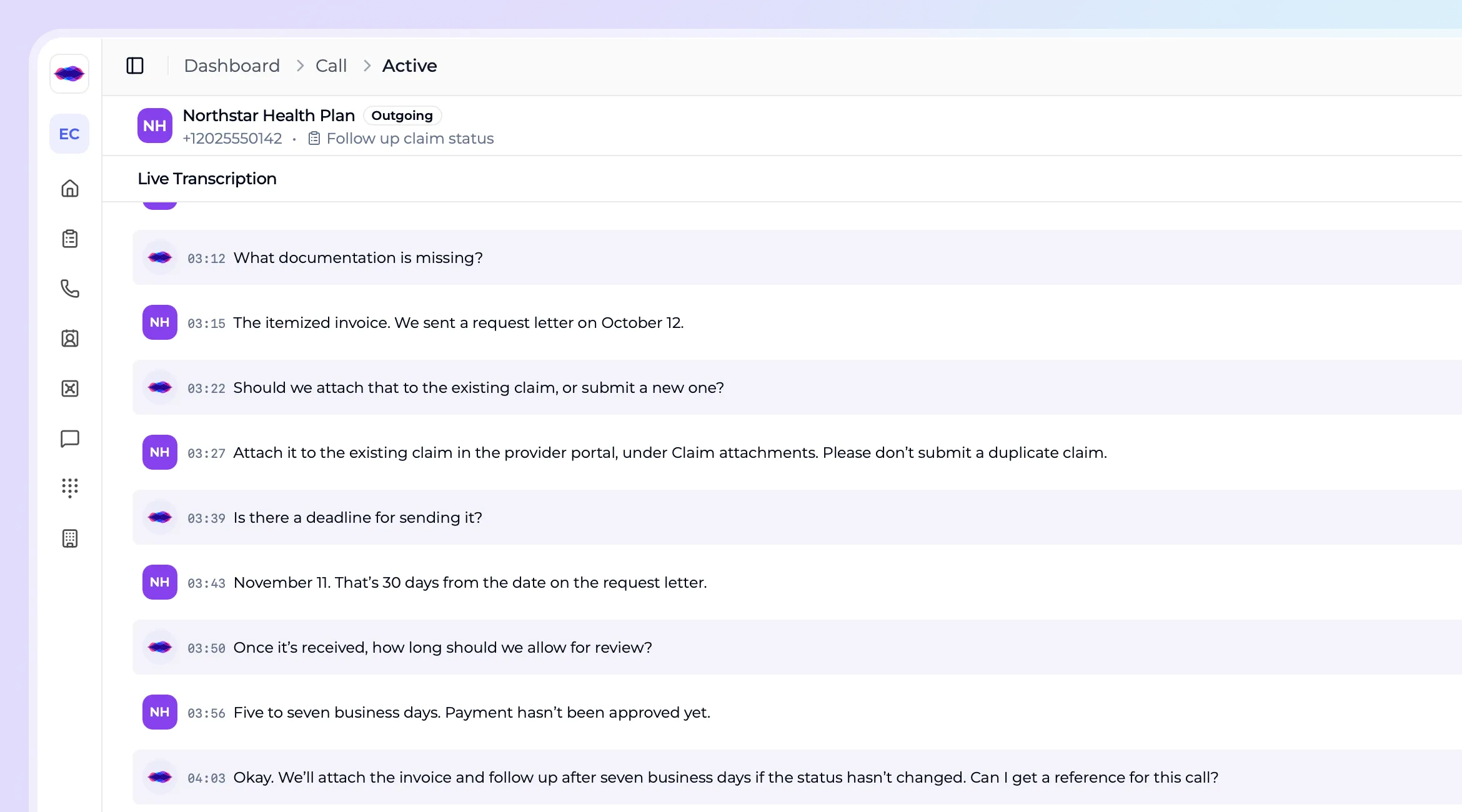The image size is (1462, 812).
Task: Open the chat bubble icon in sidebar
Action: [x=70, y=438]
